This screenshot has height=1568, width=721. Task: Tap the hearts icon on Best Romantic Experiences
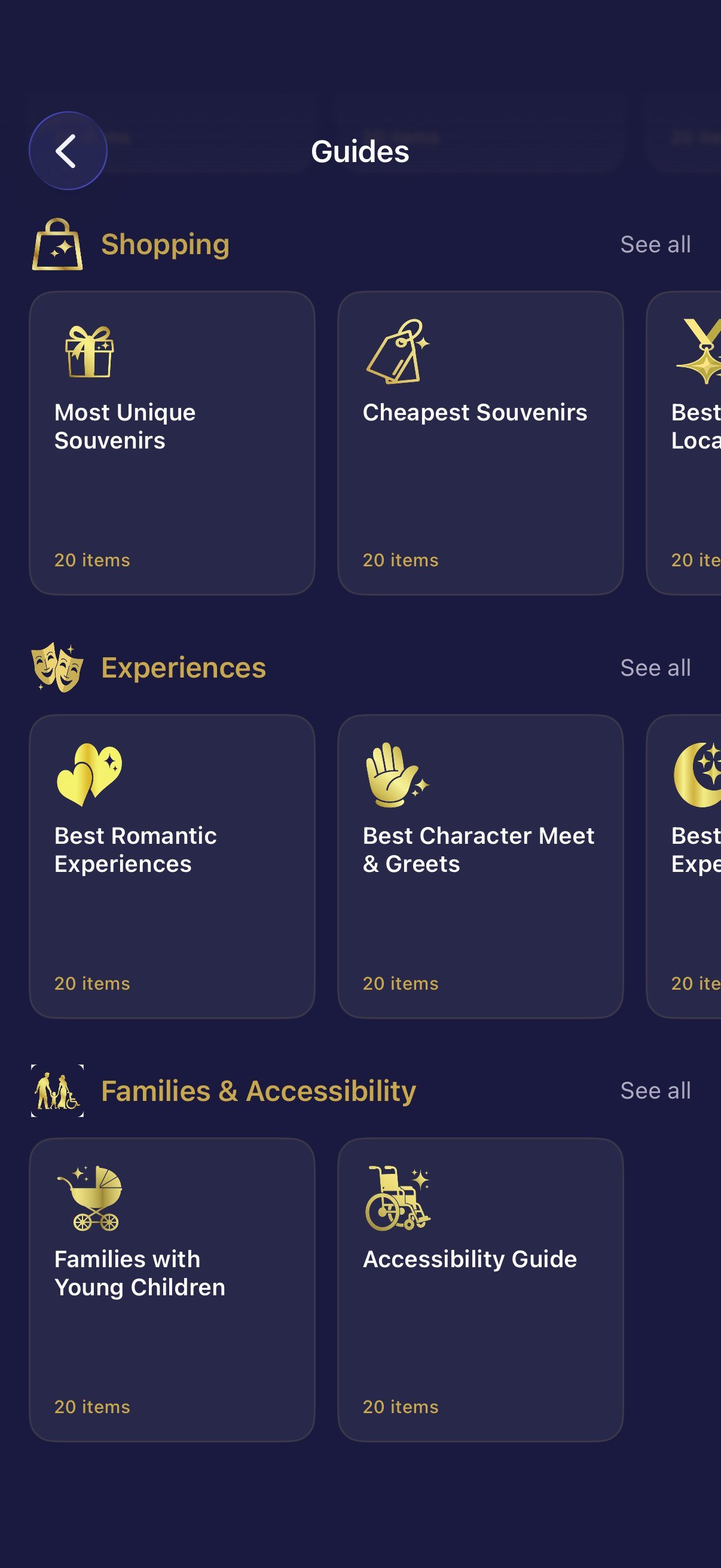click(x=90, y=777)
